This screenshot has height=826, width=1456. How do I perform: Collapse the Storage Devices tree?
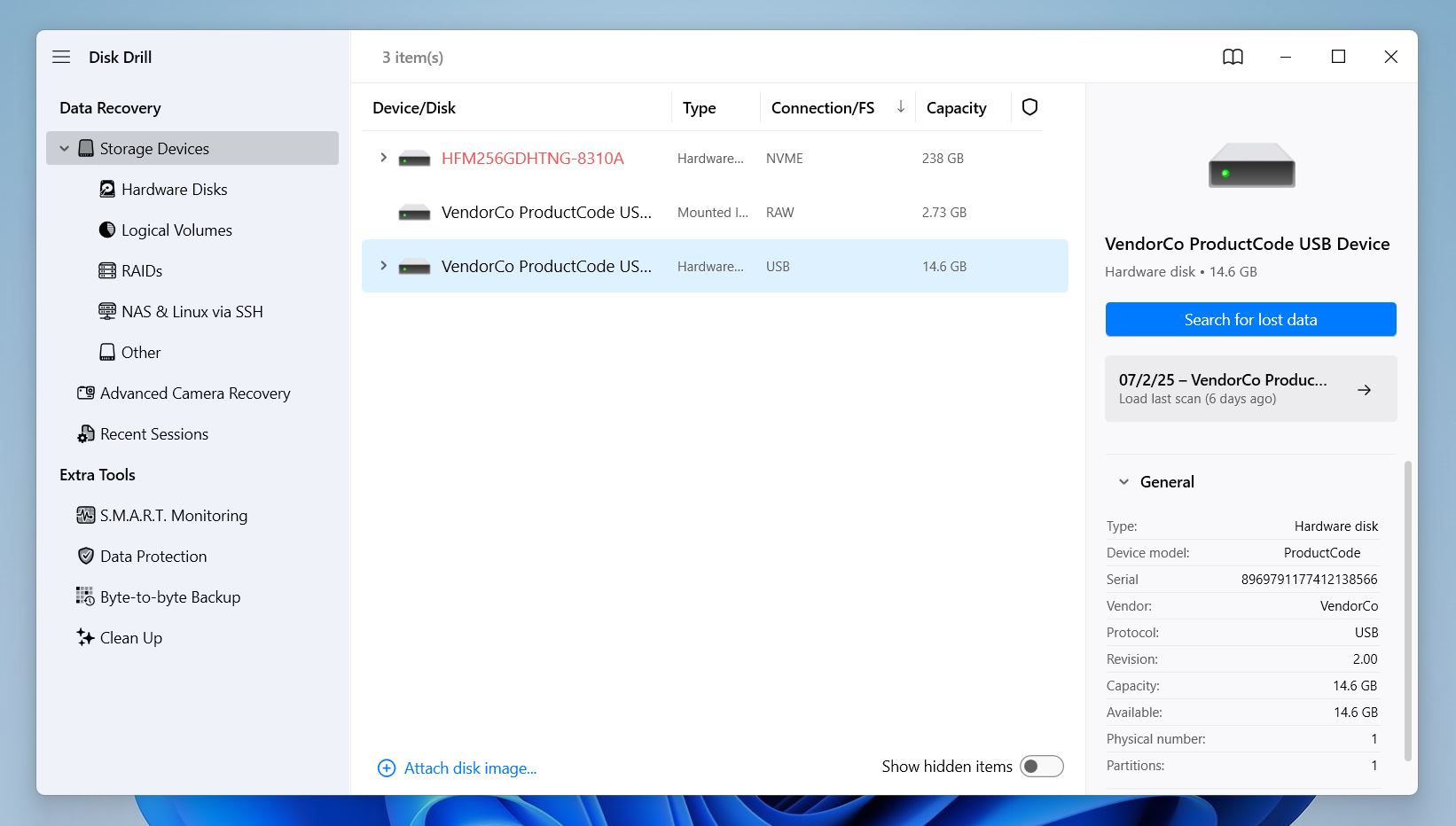64,149
